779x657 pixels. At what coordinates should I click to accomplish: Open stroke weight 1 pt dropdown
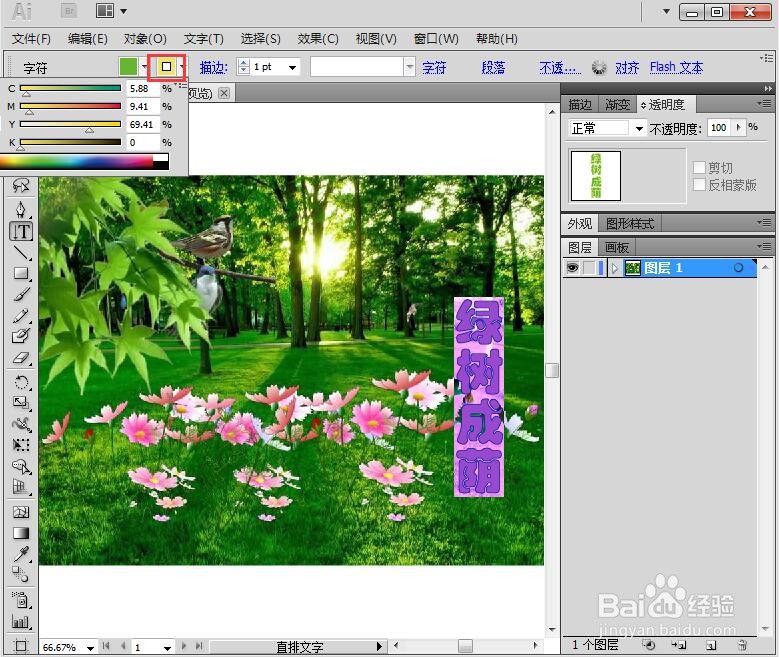click(293, 67)
